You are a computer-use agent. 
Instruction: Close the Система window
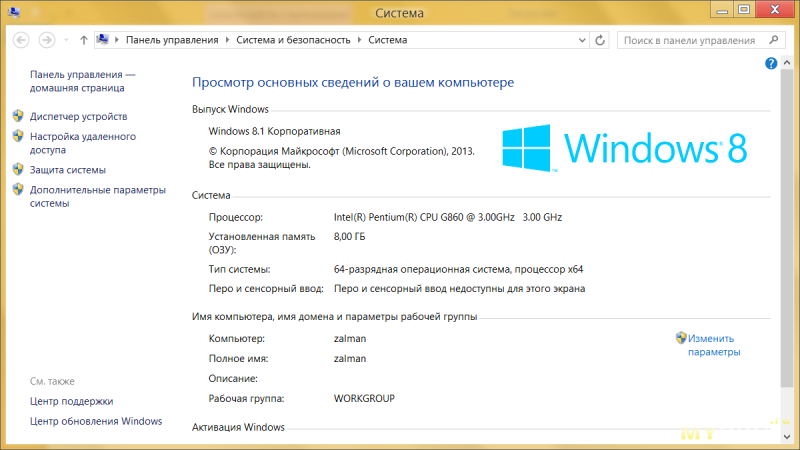click(774, 10)
